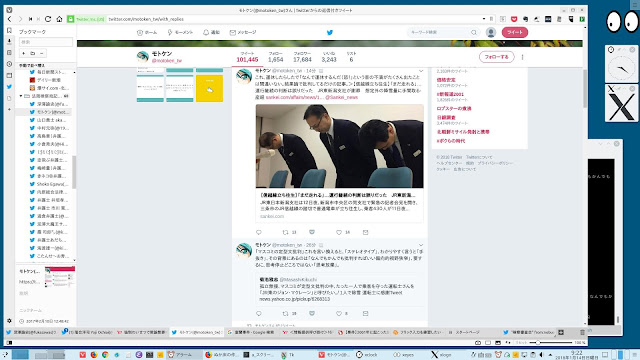Open address bar dropdown arrow
The height and width of the screenshot is (360, 640).
pos(484,19)
